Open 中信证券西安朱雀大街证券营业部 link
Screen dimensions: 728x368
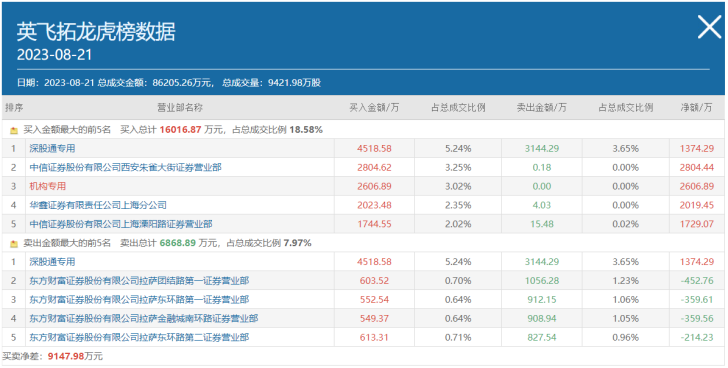125,168
